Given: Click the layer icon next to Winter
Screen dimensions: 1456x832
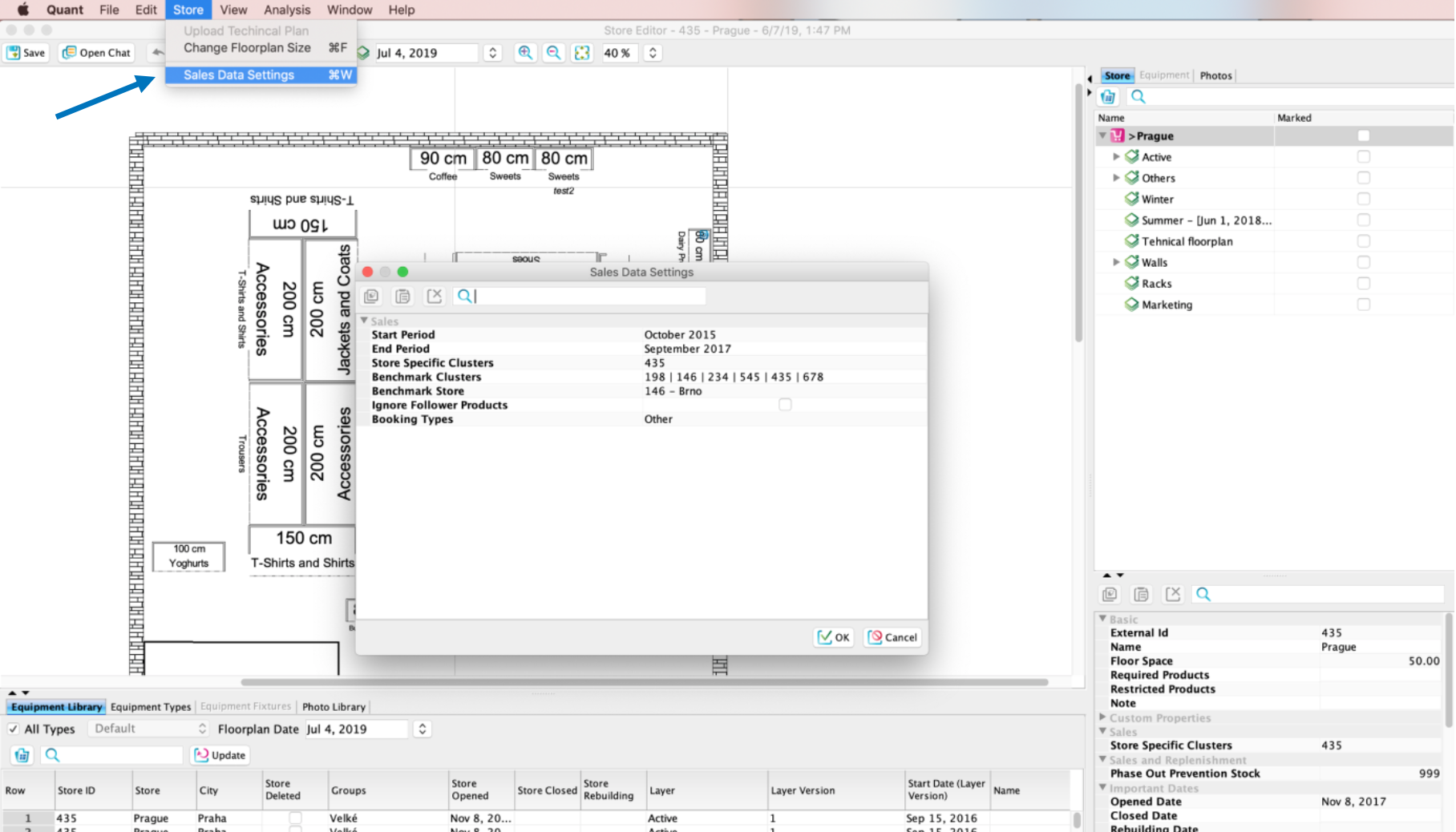Looking at the screenshot, I should pos(1131,199).
